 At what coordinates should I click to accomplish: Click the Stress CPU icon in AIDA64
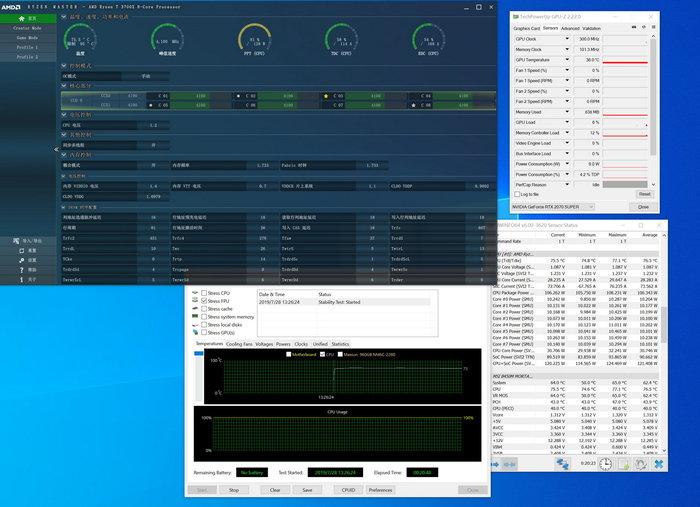tap(195, 293)
